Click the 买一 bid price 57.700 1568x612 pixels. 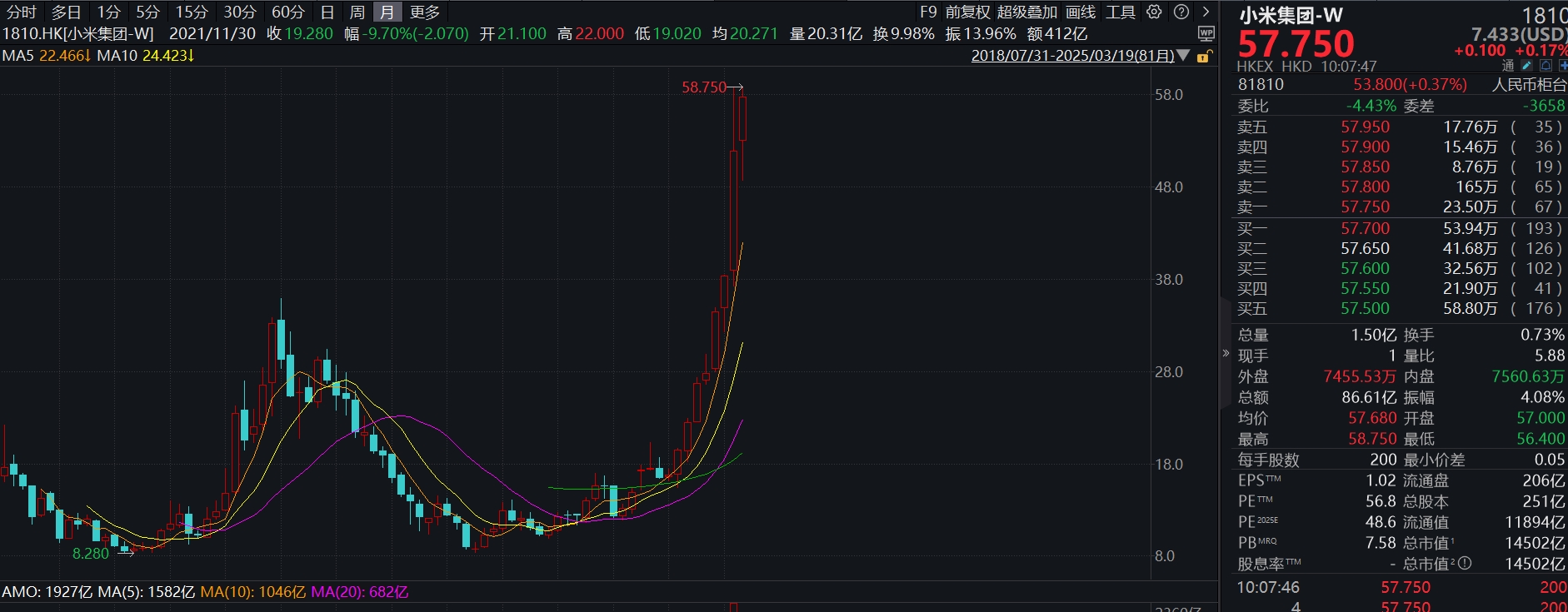coord(1365,228)
